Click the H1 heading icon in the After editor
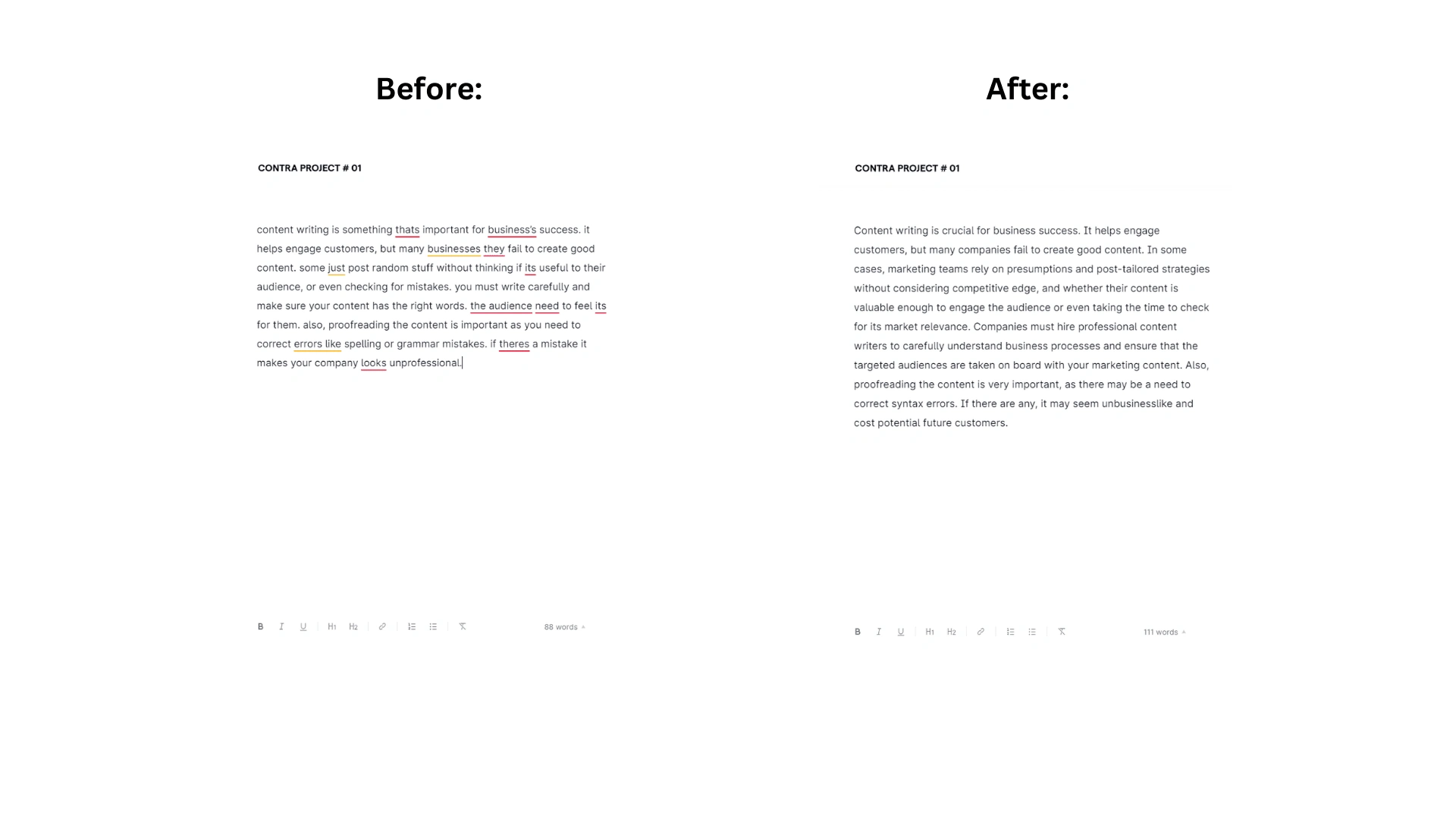This screenshot has height=819, width=1456. point(930,632)
